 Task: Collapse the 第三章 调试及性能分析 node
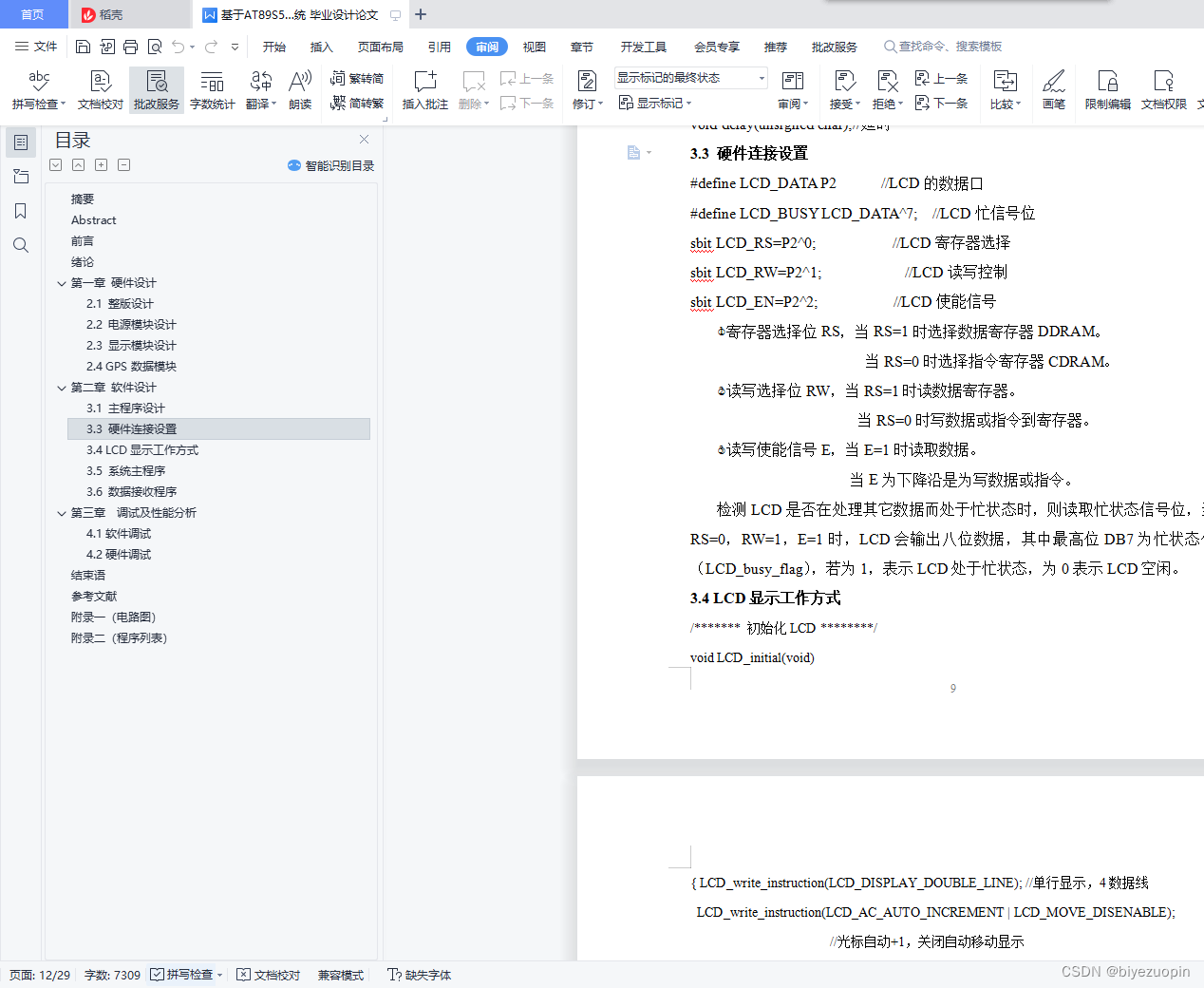(62, 513)
